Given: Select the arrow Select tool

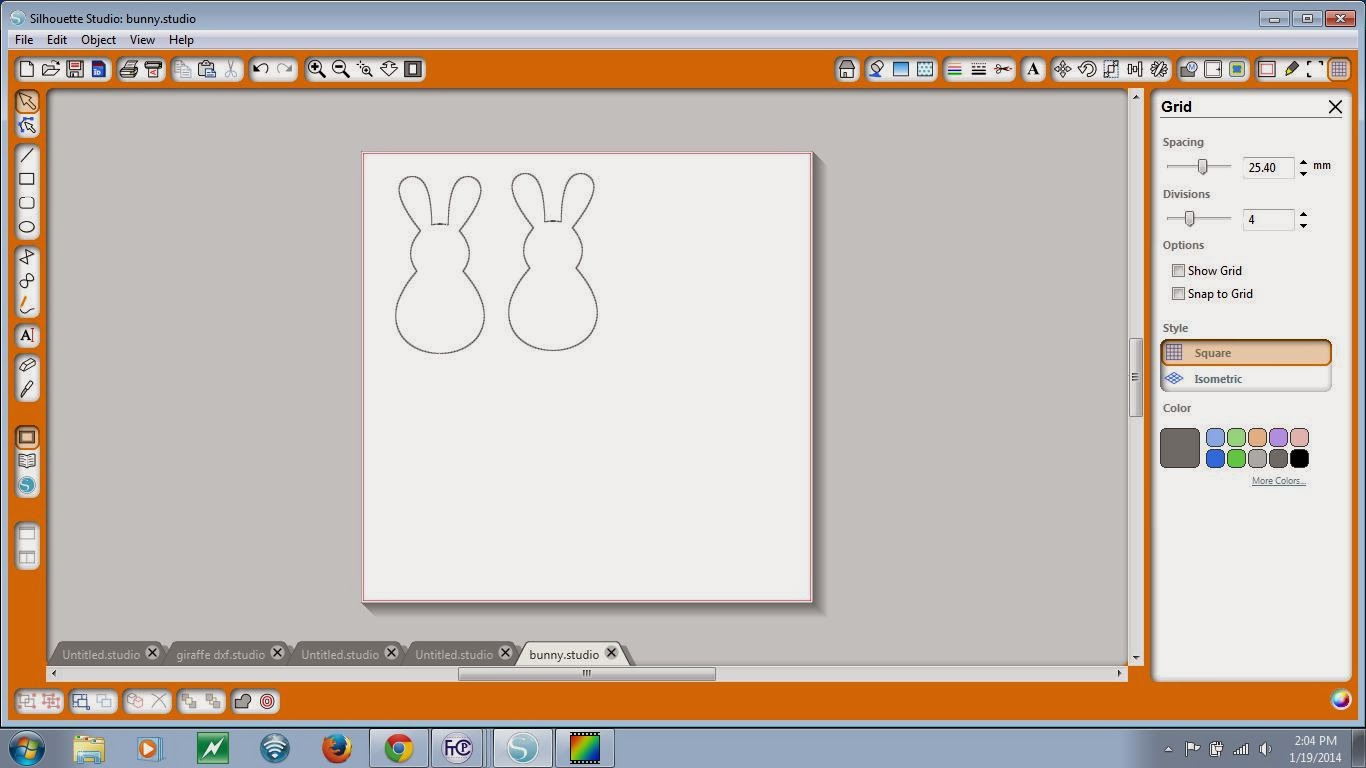Looking at the screenshot, I should point(27,102).
